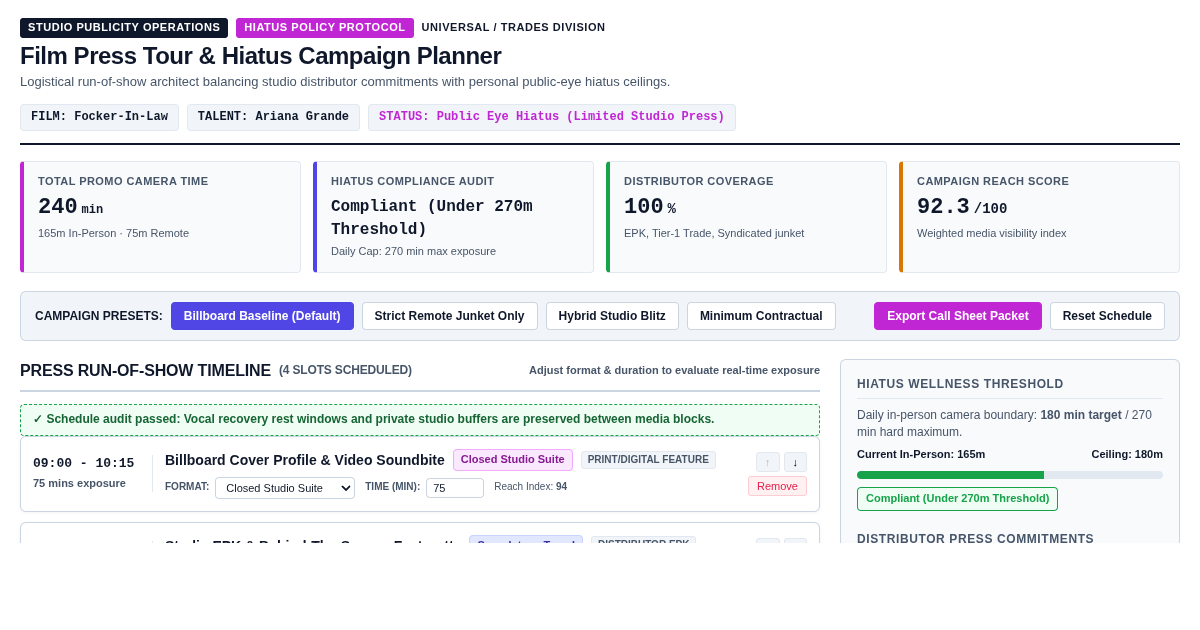
Task: Click the TALENT: Ariana Grande chip
Action: click(273, 117)
